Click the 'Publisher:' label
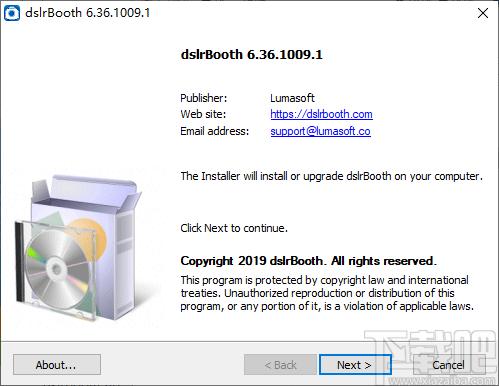Viewport: 499px width, 386px height. pos(204,98)
